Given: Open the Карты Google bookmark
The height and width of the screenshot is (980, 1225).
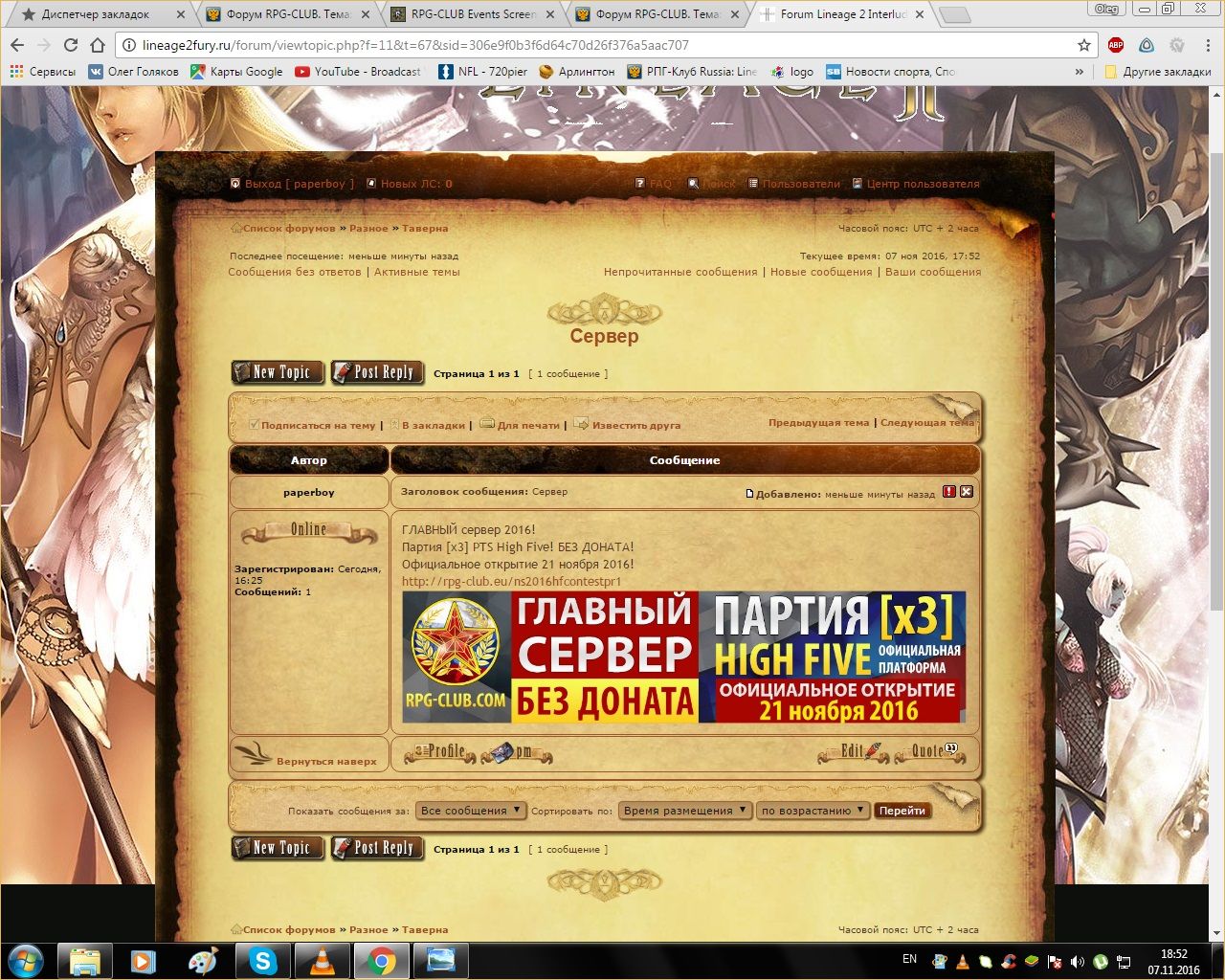Looking at the screenshot, I should (236, 72).
